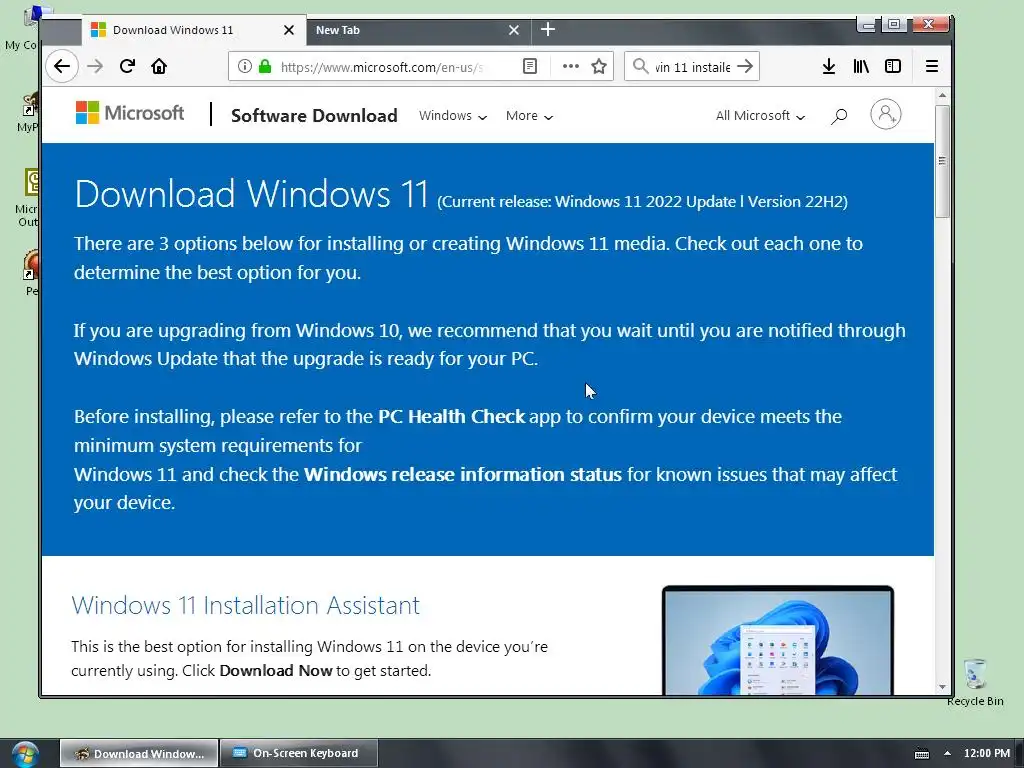Bookmark this page with the star

pos(599,66)
